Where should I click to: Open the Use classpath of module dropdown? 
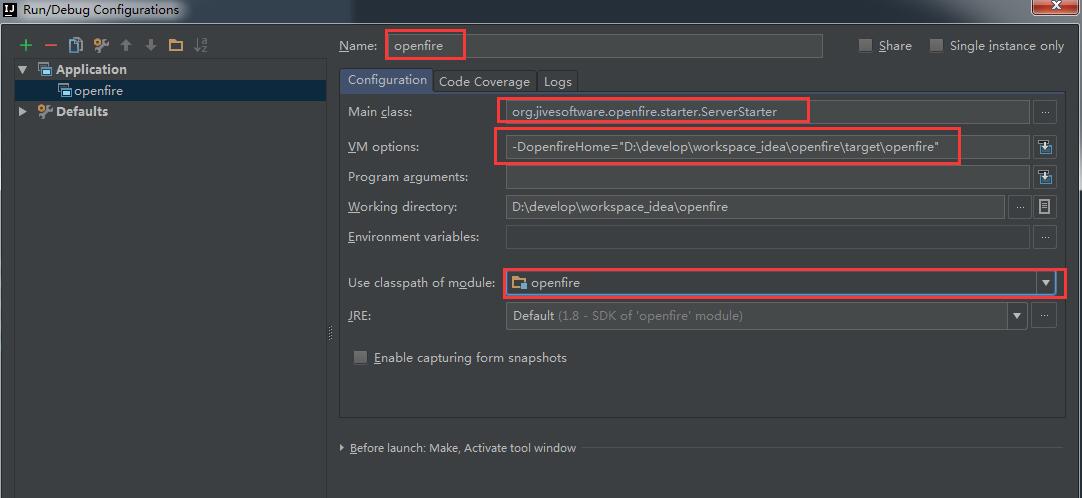tap(1045, 283)
